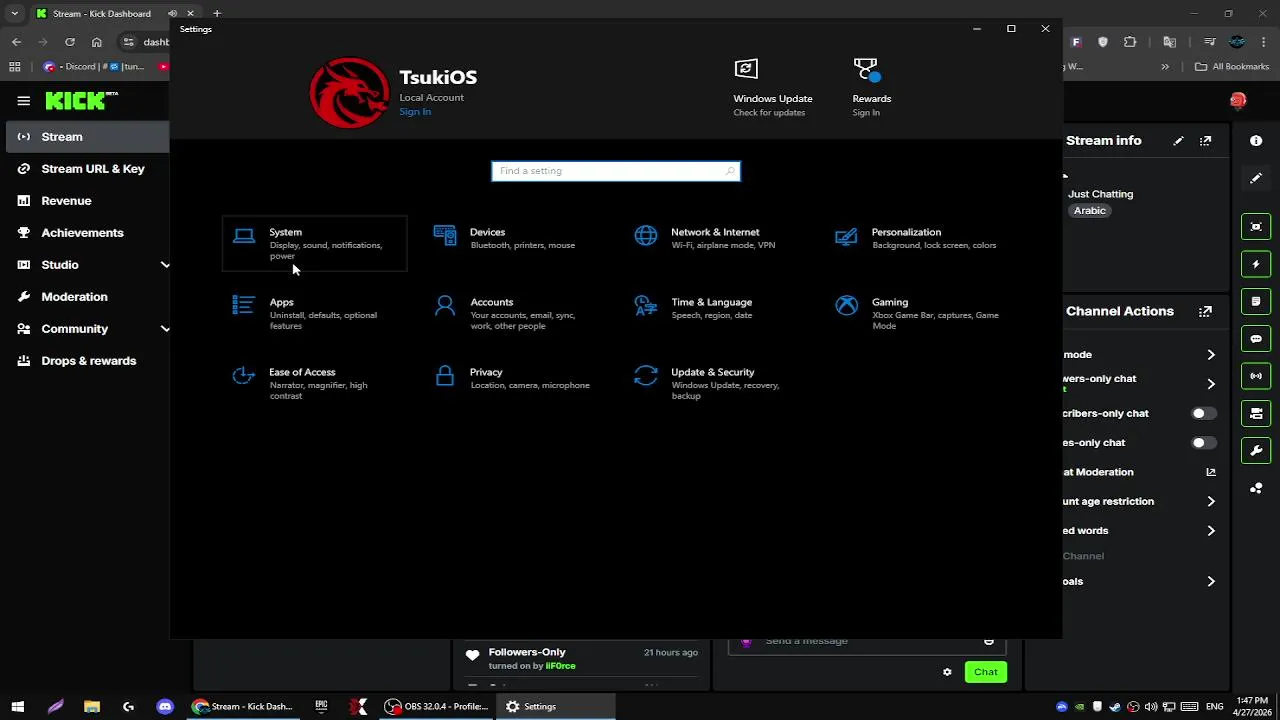The height and width of the screenshot is (720, 1280).
Task: Open Windows Start menu
Action: (18, 707)
